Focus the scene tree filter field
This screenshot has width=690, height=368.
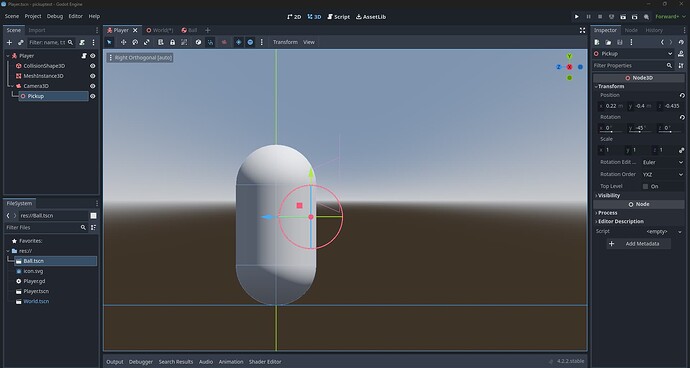click(51, 43)
